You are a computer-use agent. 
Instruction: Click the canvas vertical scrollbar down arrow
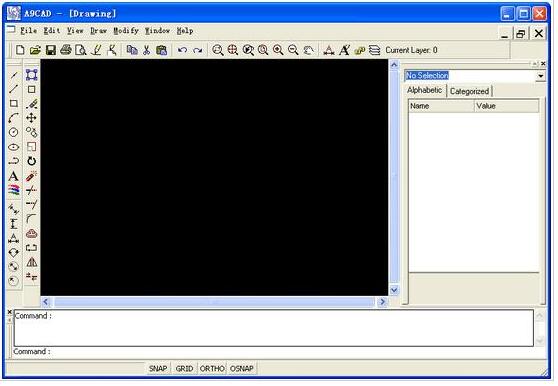[394, 290]
